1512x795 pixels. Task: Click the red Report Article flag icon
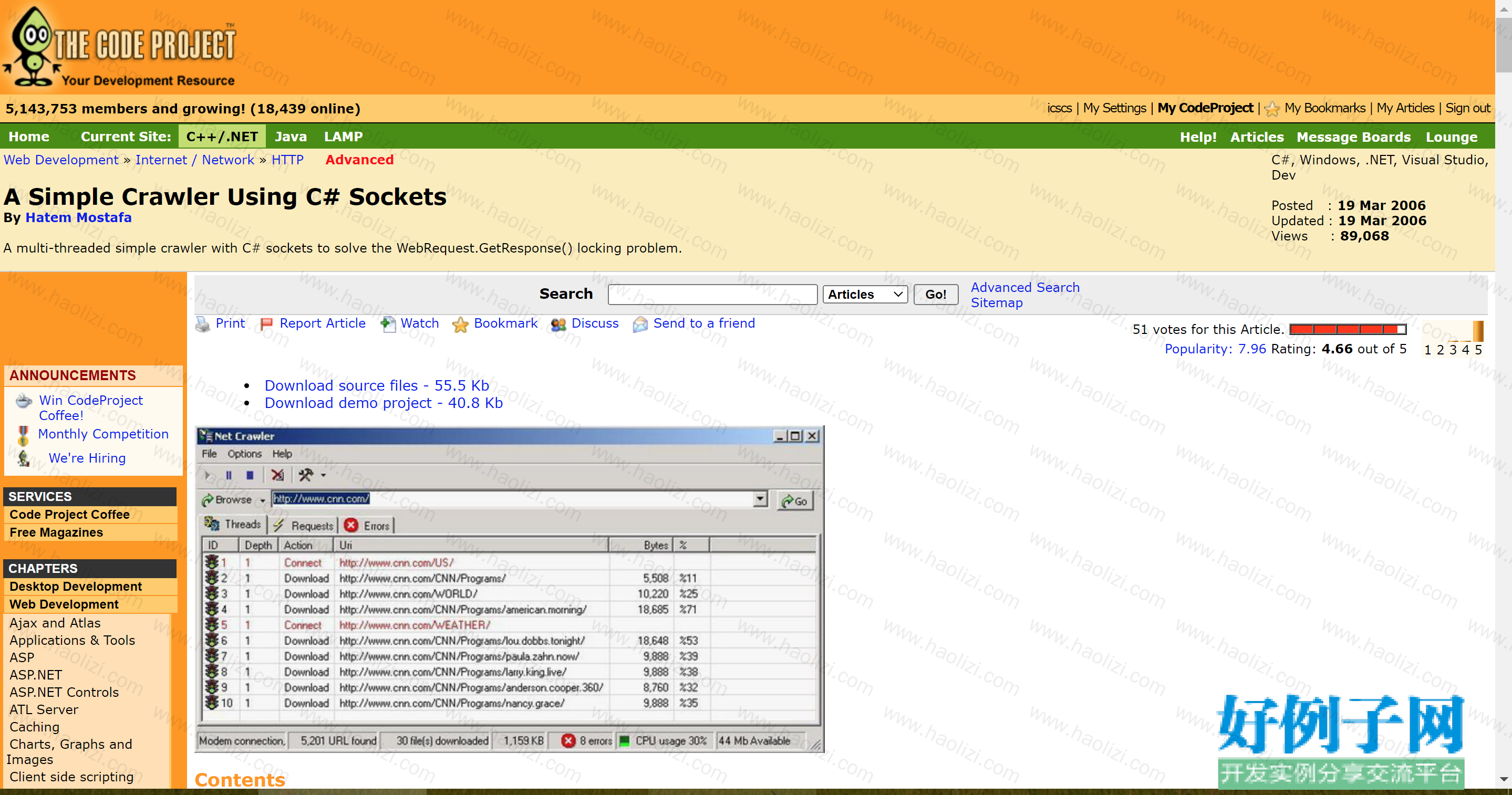click(266, 323)
